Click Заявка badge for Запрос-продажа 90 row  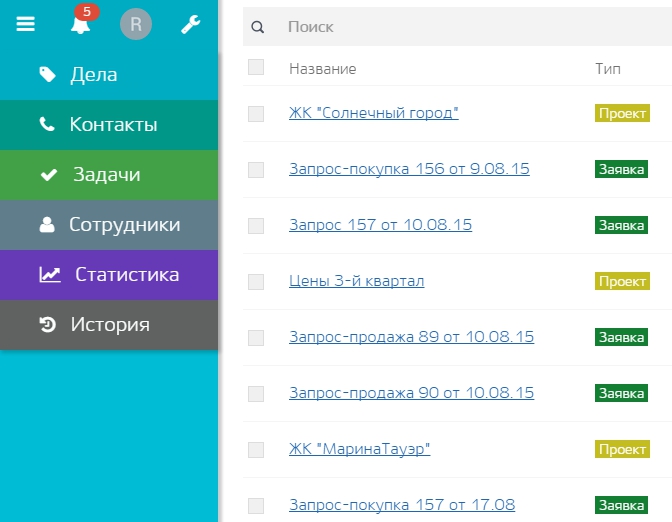click(621, 393)
